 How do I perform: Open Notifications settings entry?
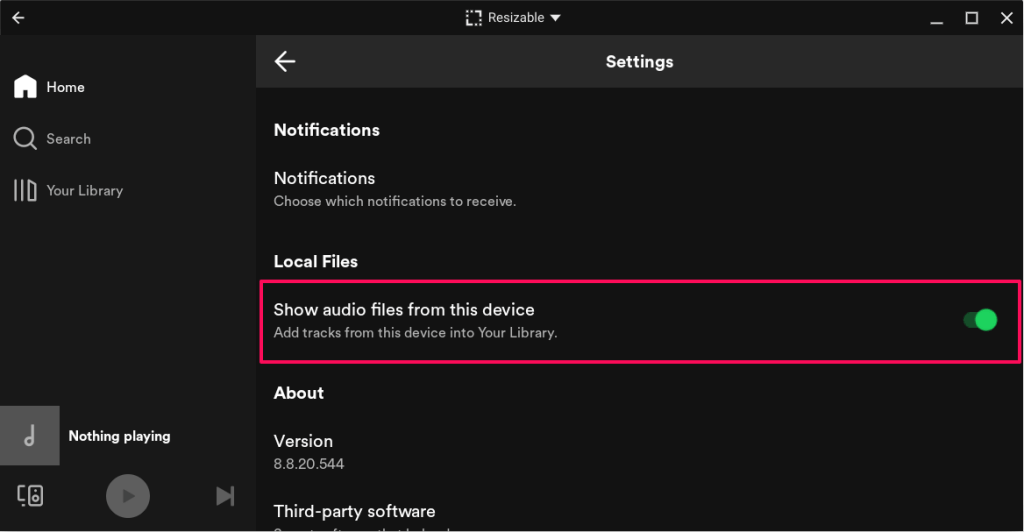[324, 178]
